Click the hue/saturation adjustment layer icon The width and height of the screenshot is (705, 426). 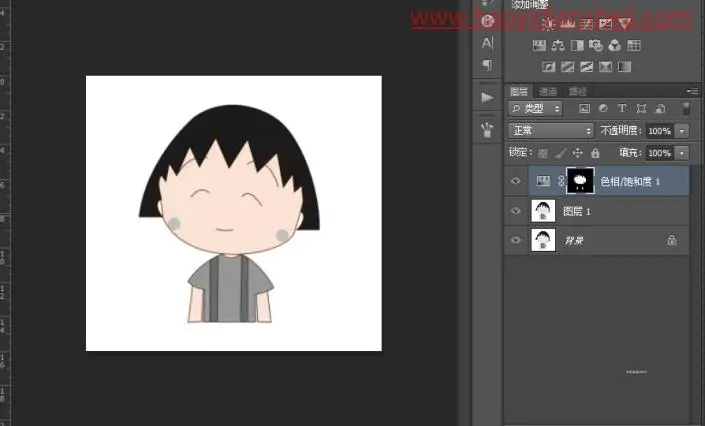[x=543, y=181]
